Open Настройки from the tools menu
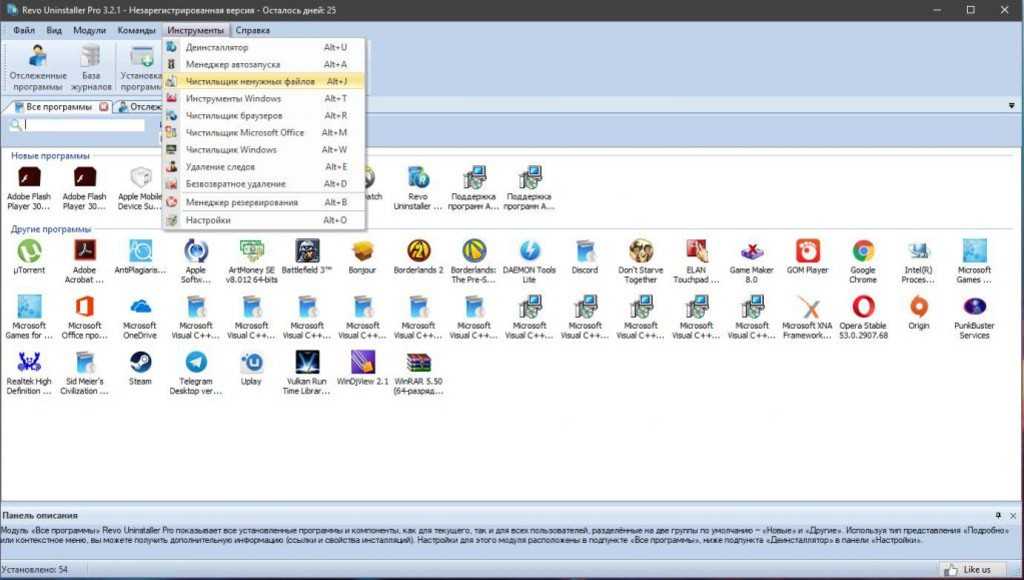This screenshot has width=1024, height=580. 208,220
